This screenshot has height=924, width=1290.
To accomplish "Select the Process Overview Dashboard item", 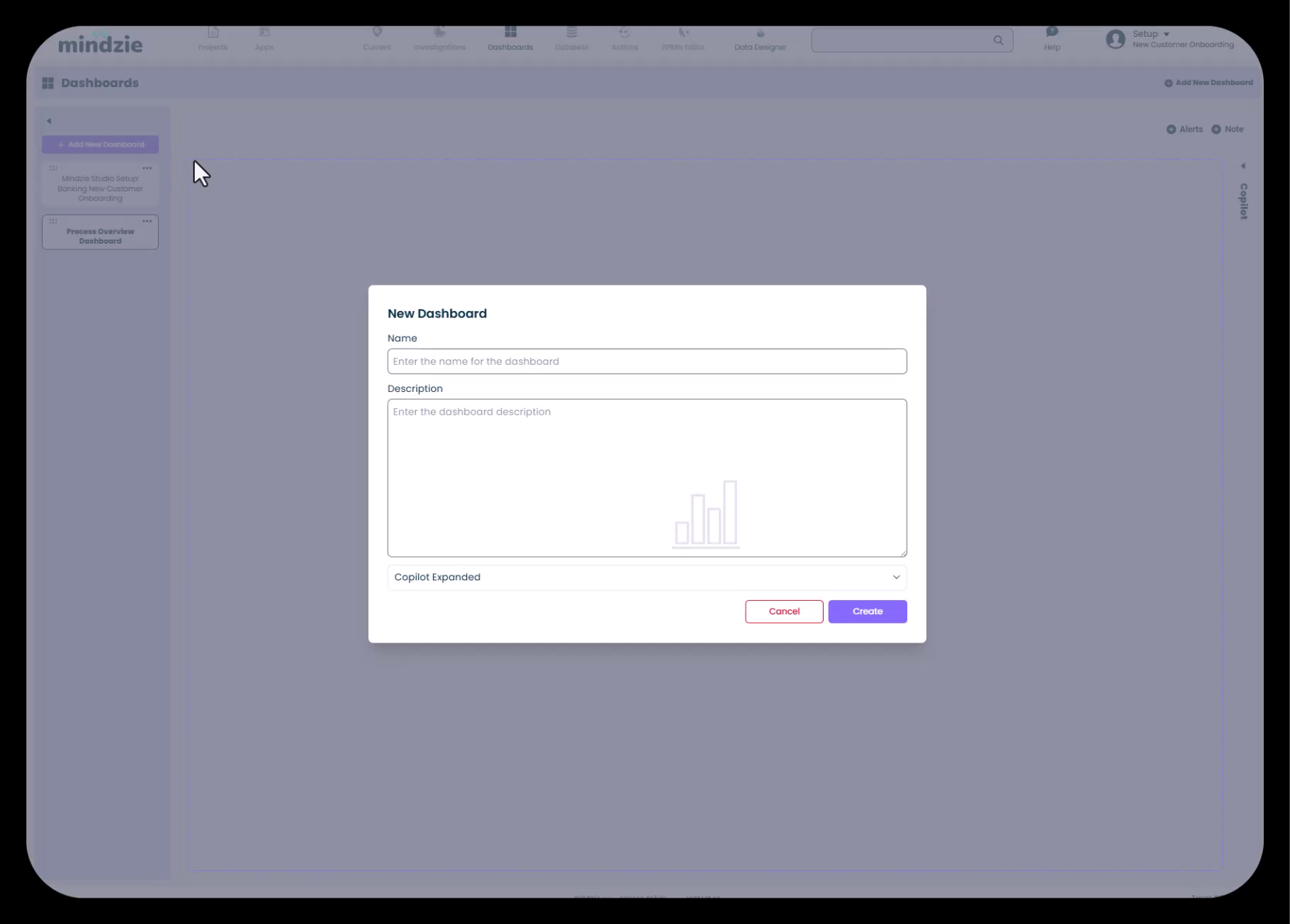I will click(100, 236).
